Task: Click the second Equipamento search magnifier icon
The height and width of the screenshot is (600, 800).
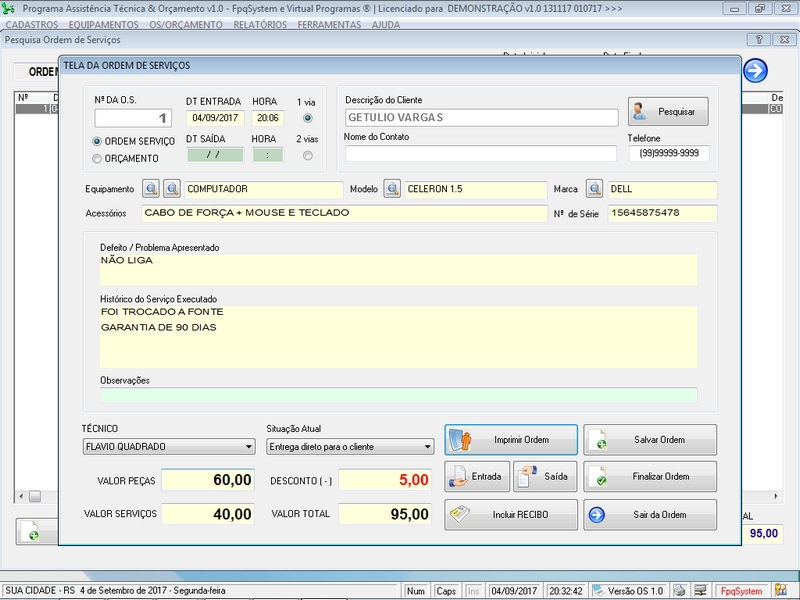Action: pos(172,189)
